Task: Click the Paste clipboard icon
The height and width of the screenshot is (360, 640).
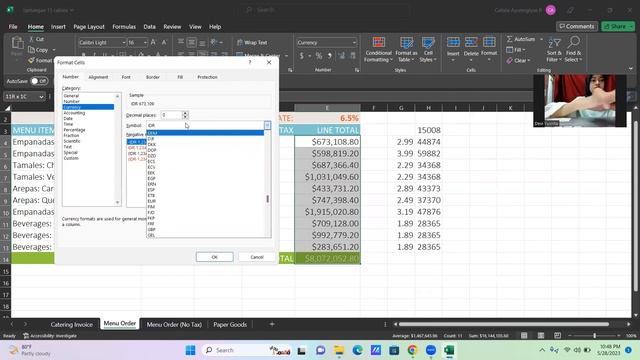Action: coord(17,42)
